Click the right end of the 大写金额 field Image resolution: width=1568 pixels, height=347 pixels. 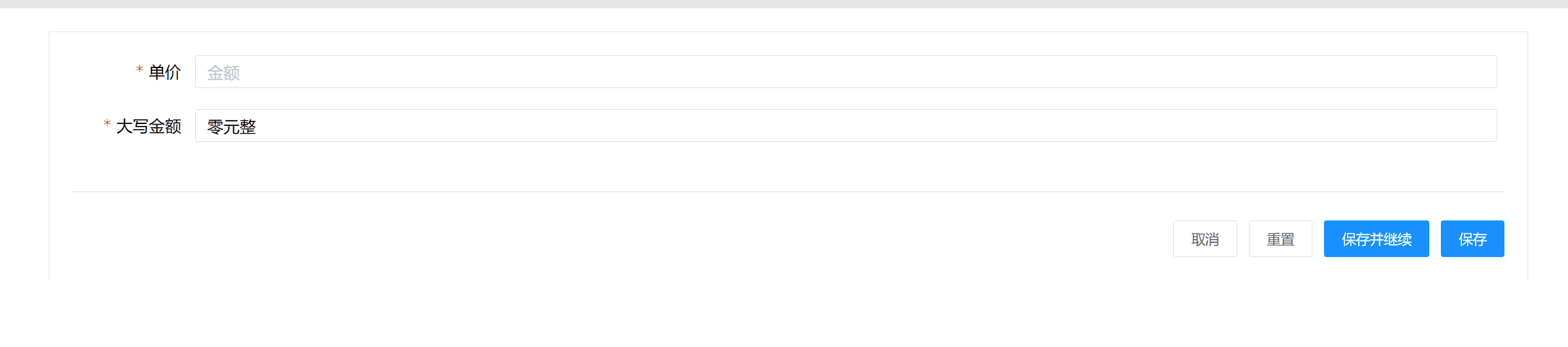[1477, 126]
